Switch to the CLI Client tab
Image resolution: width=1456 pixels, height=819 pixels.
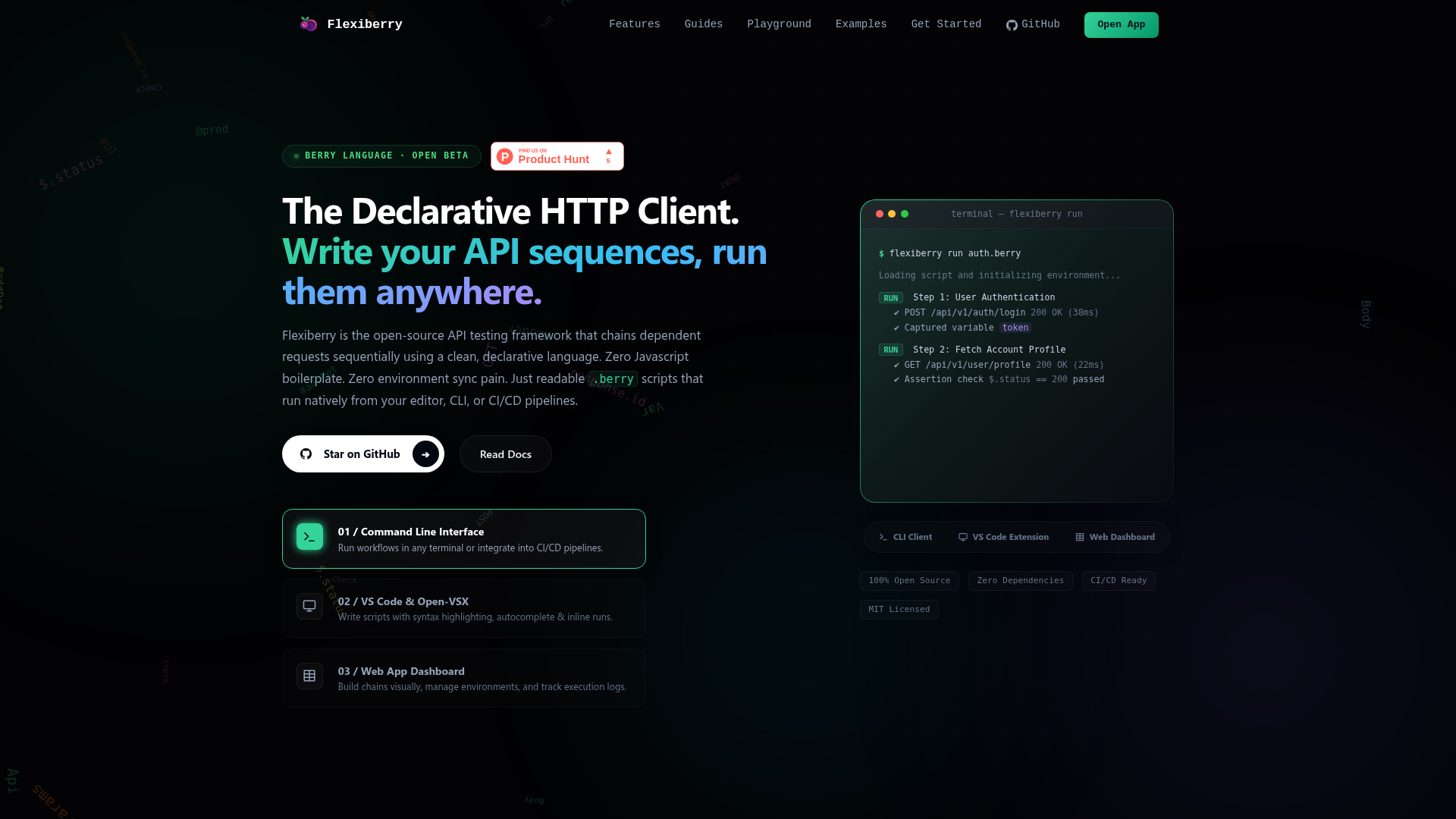tap(905, 537)
